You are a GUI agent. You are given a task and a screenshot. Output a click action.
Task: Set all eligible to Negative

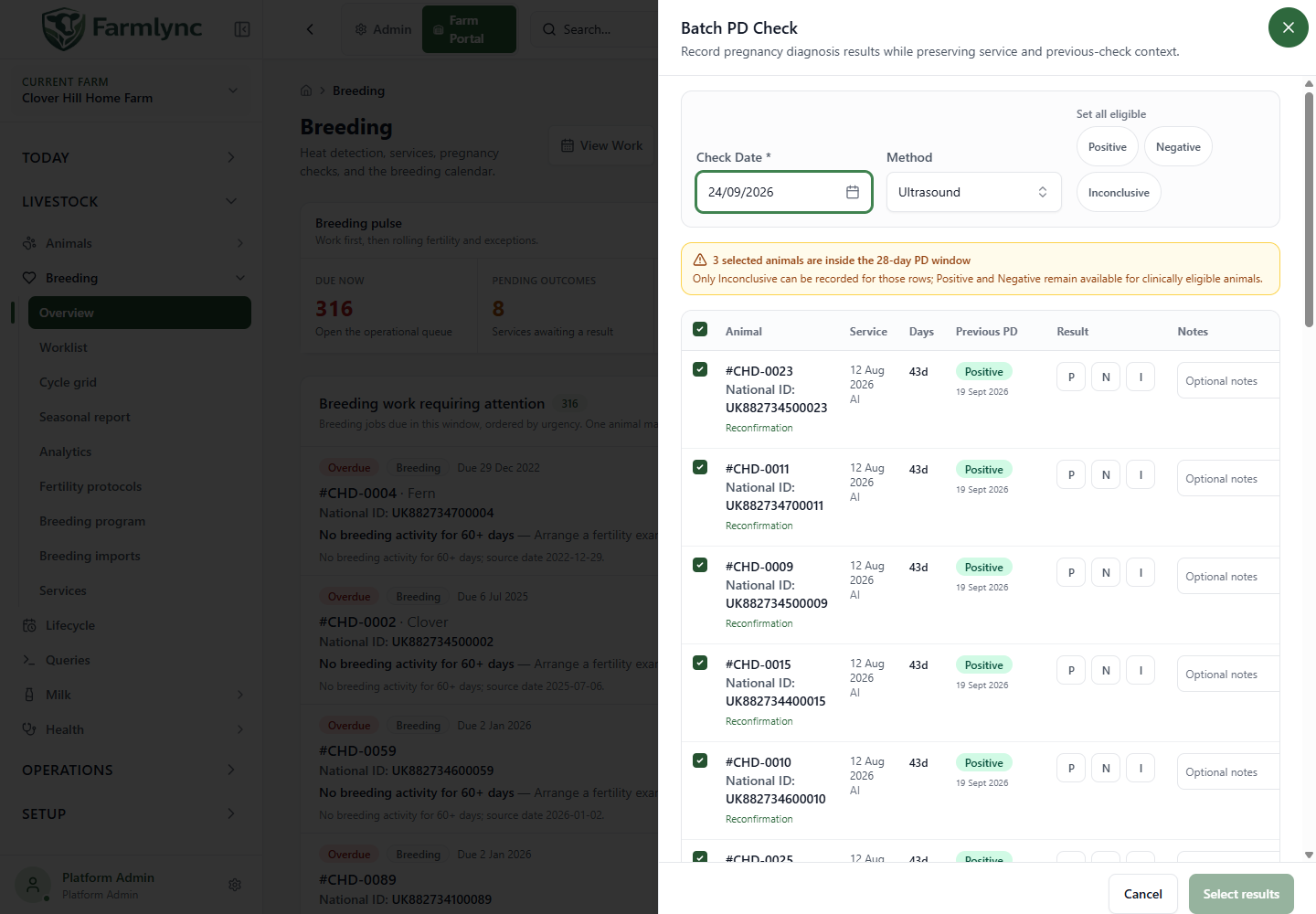click(x=1178, y=147)
